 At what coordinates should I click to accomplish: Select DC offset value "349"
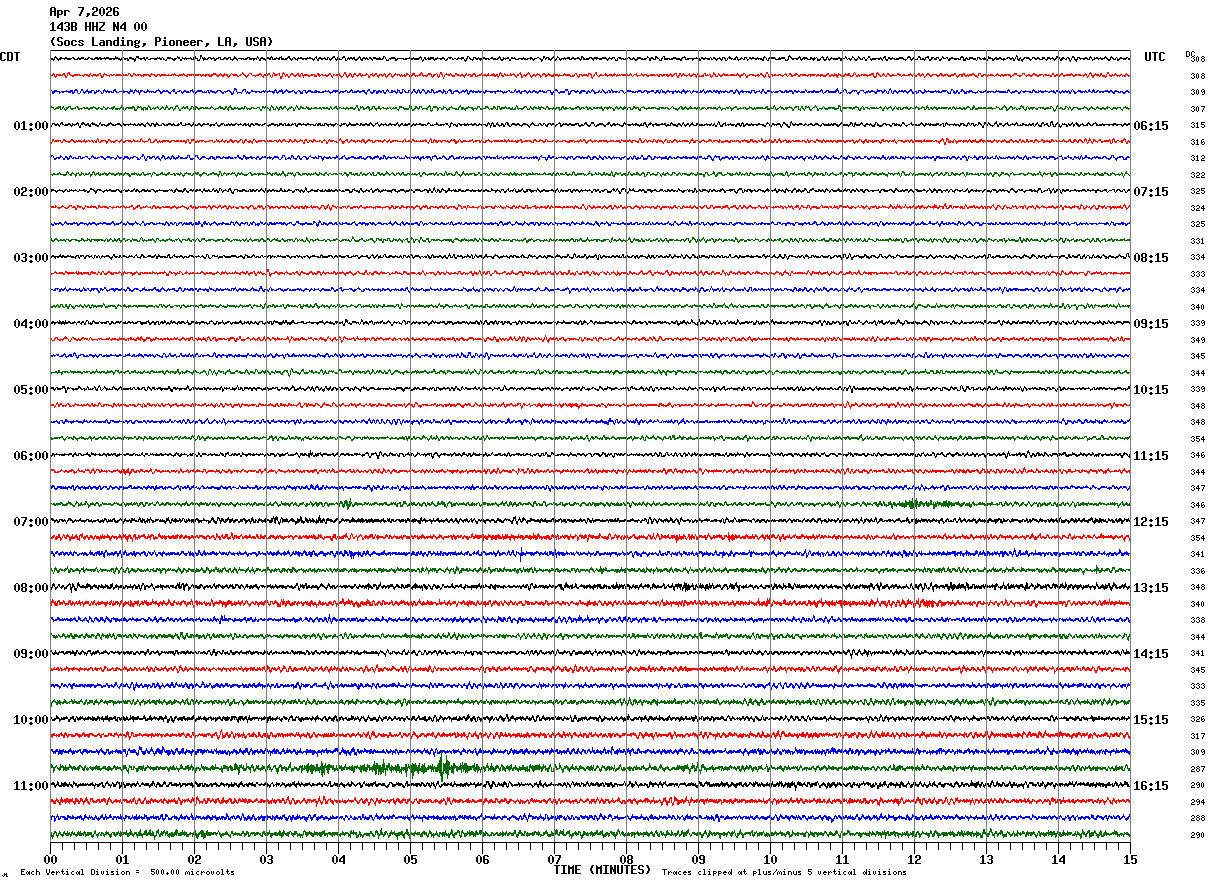pos(1197,340)
